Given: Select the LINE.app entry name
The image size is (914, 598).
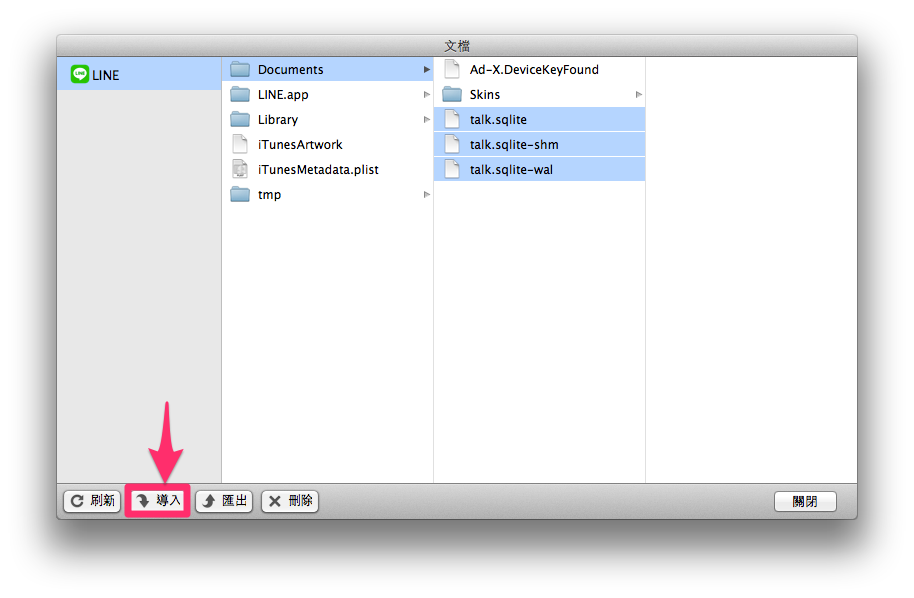Looking at the screenshot, I should [283, 95].
